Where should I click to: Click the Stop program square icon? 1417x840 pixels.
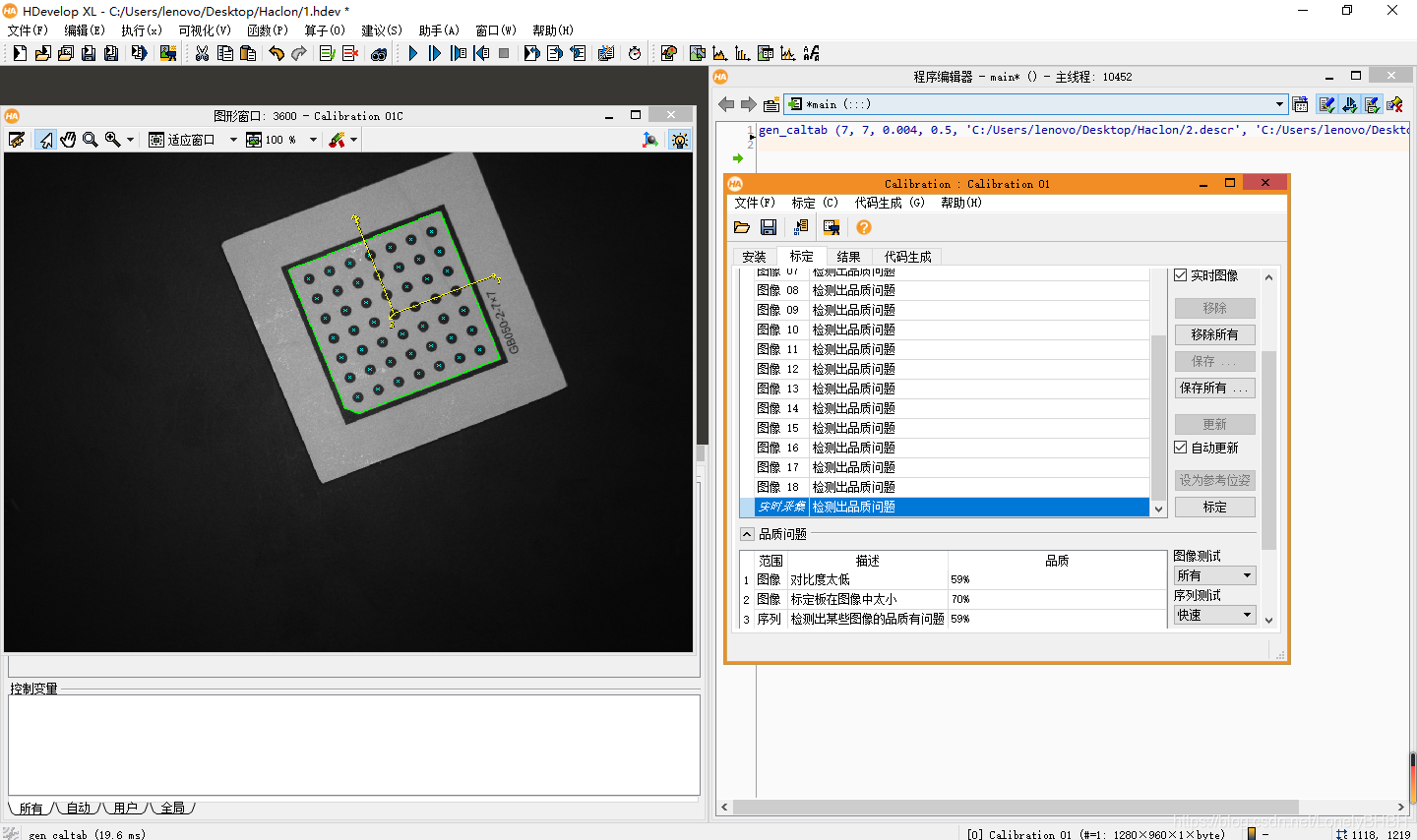tap(504, 53)
